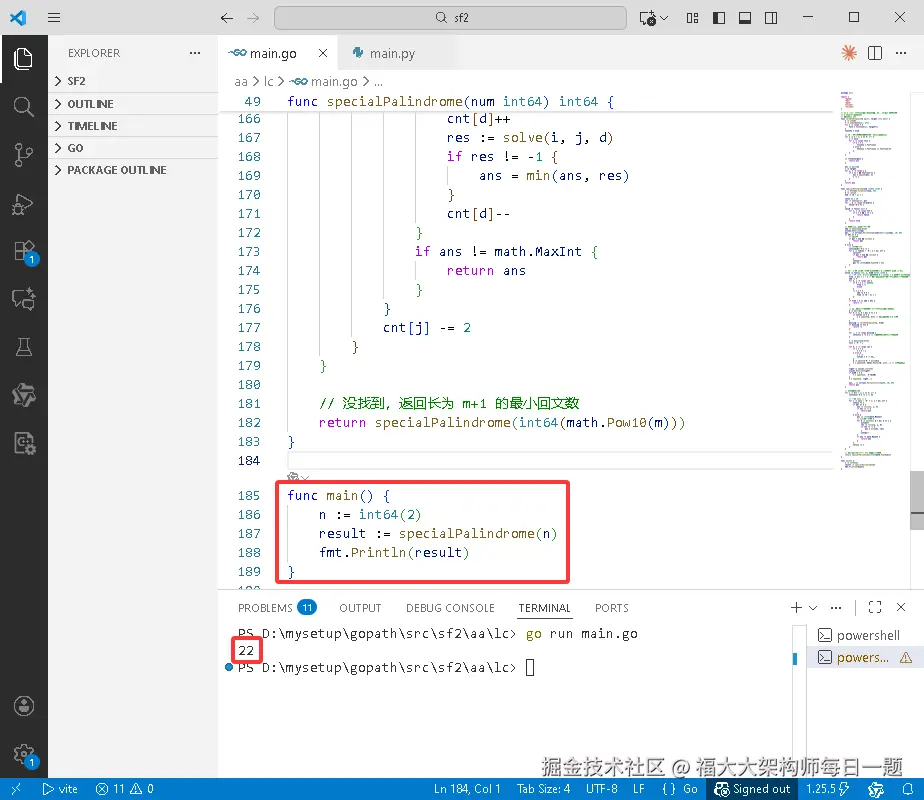The height and width of the screenshot is (800, 924).
Task: Open the Testing flask view
Action: click(x=23, y=347)
